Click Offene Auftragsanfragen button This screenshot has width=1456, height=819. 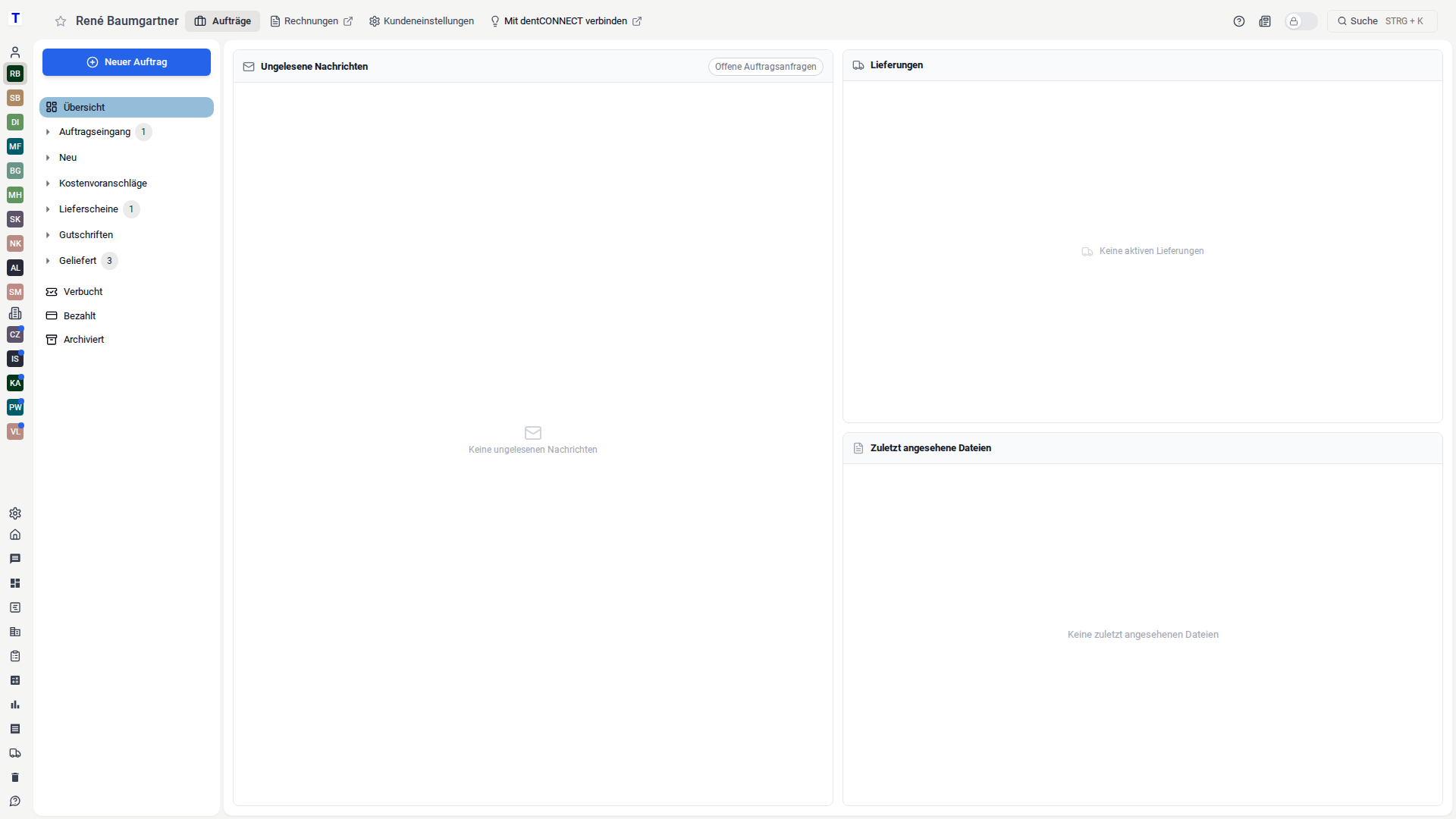pyautogui.click(x=766, y=67)
